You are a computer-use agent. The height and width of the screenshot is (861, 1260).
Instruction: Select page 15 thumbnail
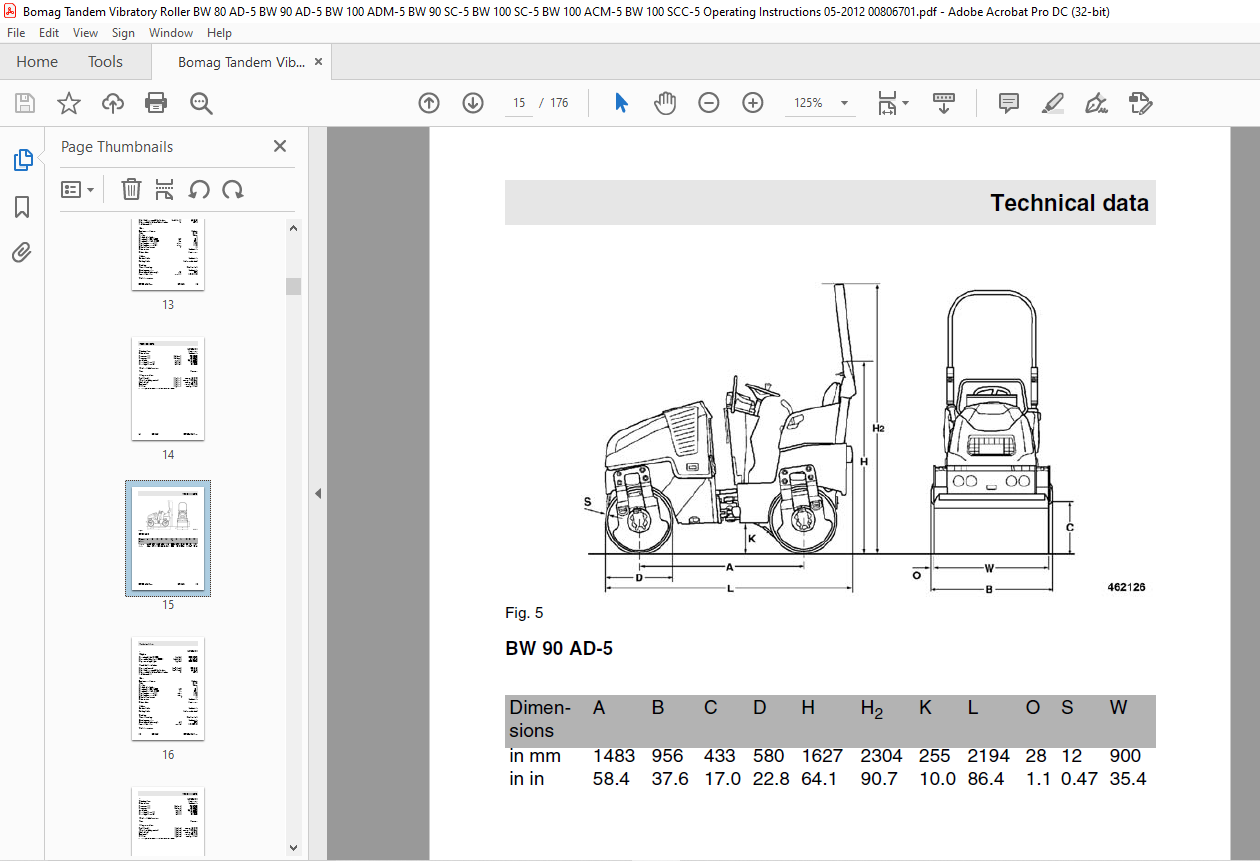168,538
